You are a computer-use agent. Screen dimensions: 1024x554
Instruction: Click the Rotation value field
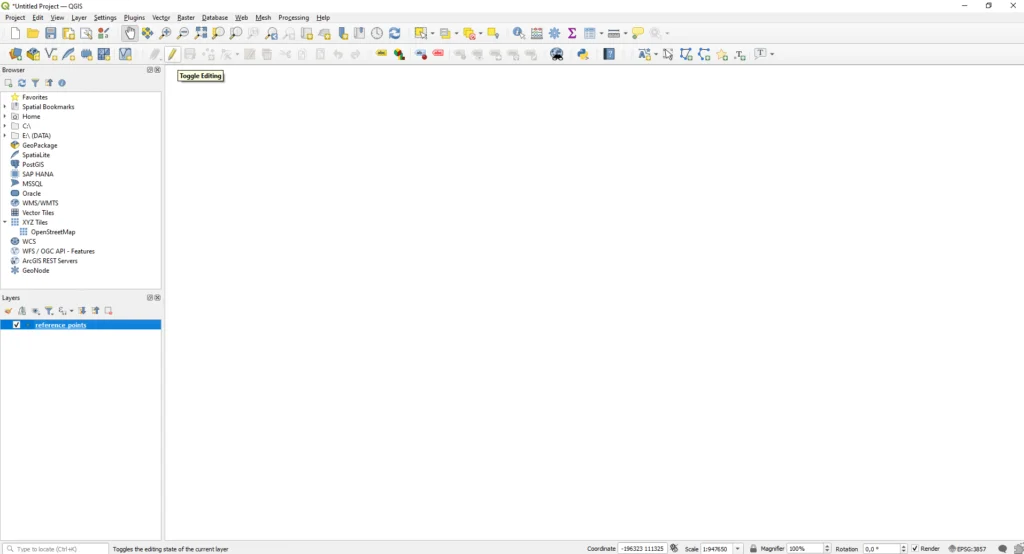(881, 549)
